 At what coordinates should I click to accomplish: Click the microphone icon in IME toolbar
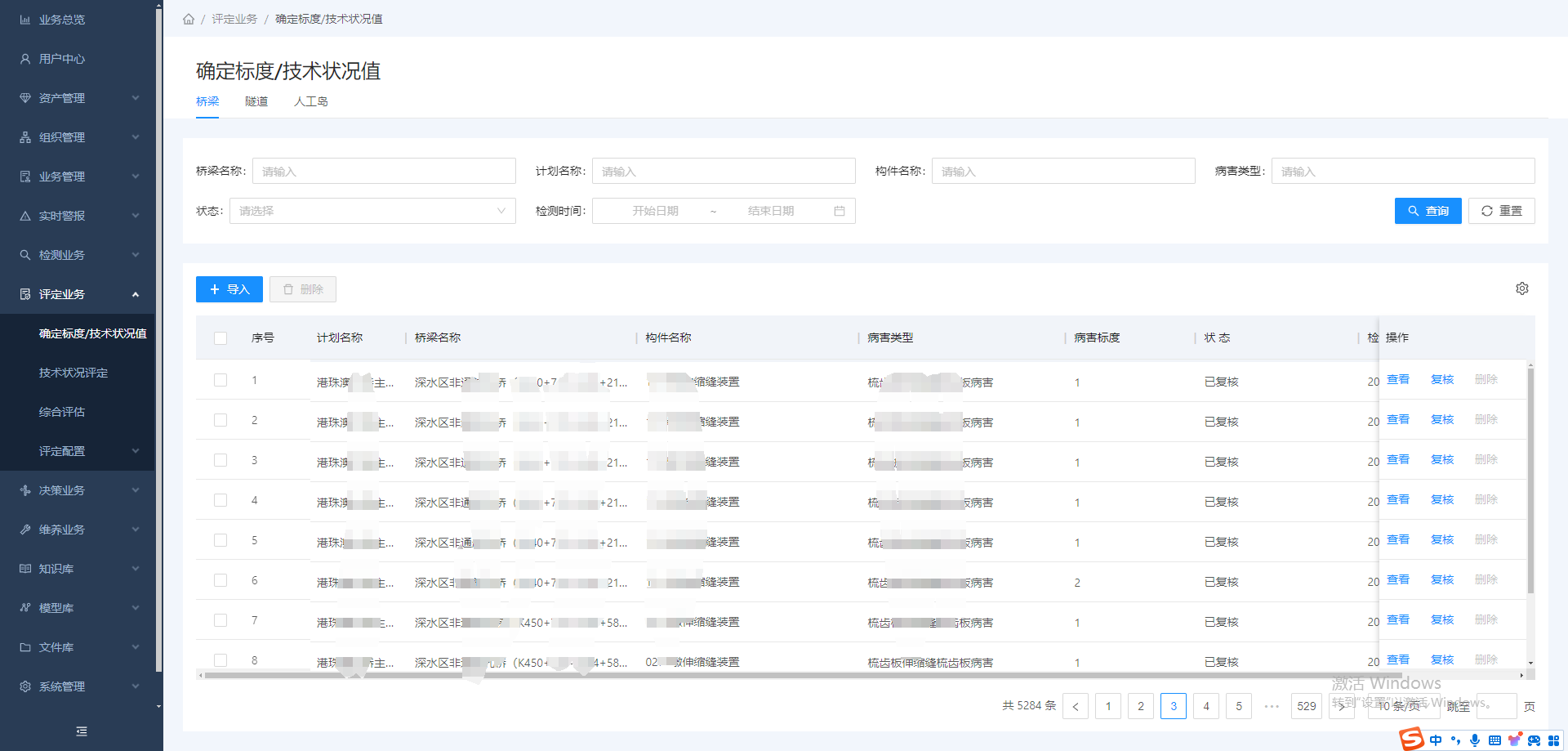[1475, 740]
